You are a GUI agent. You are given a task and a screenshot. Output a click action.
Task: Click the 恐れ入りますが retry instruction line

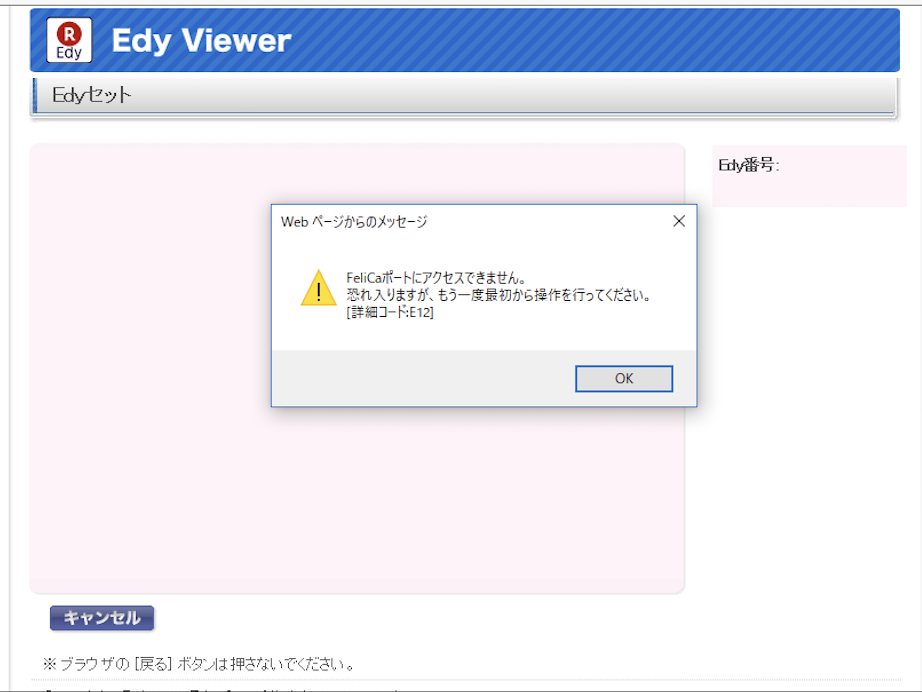[499, 295]
